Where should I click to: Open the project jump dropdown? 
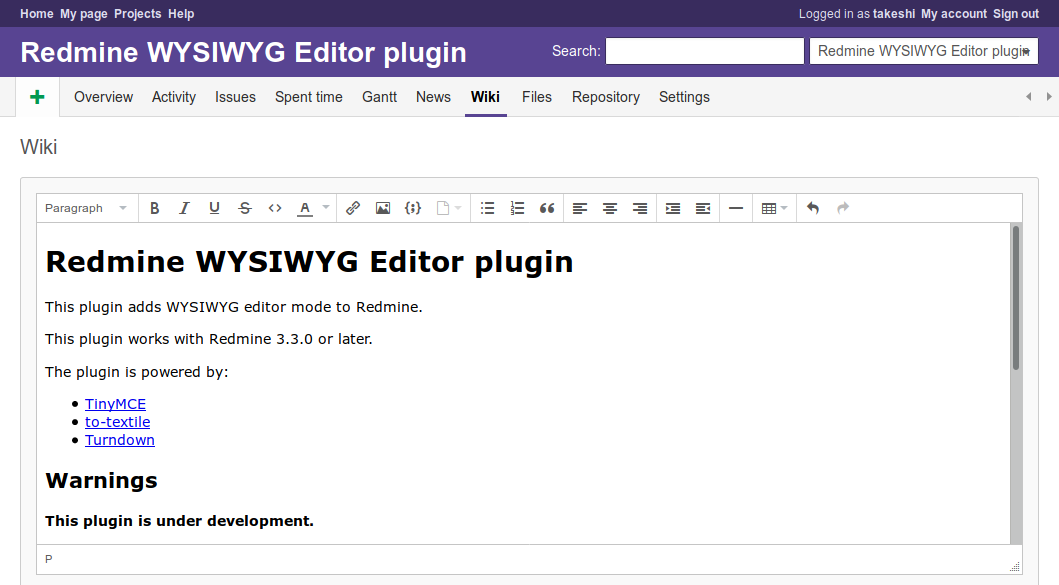coord(923,51)
